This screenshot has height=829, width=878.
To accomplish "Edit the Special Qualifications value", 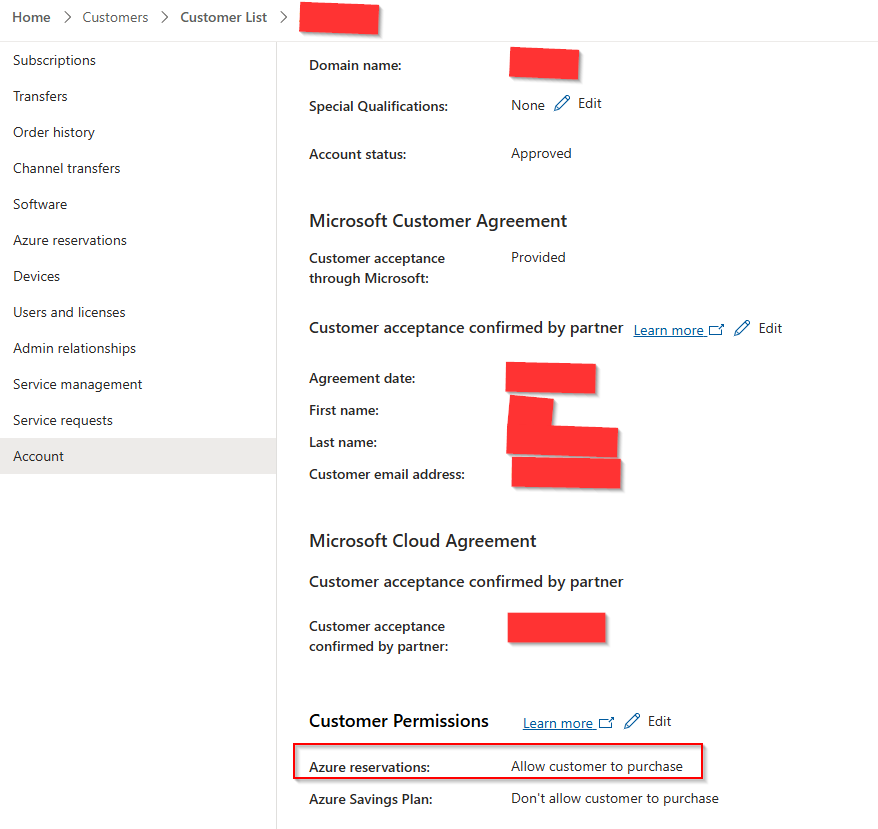I will click(x=590, y=104).
